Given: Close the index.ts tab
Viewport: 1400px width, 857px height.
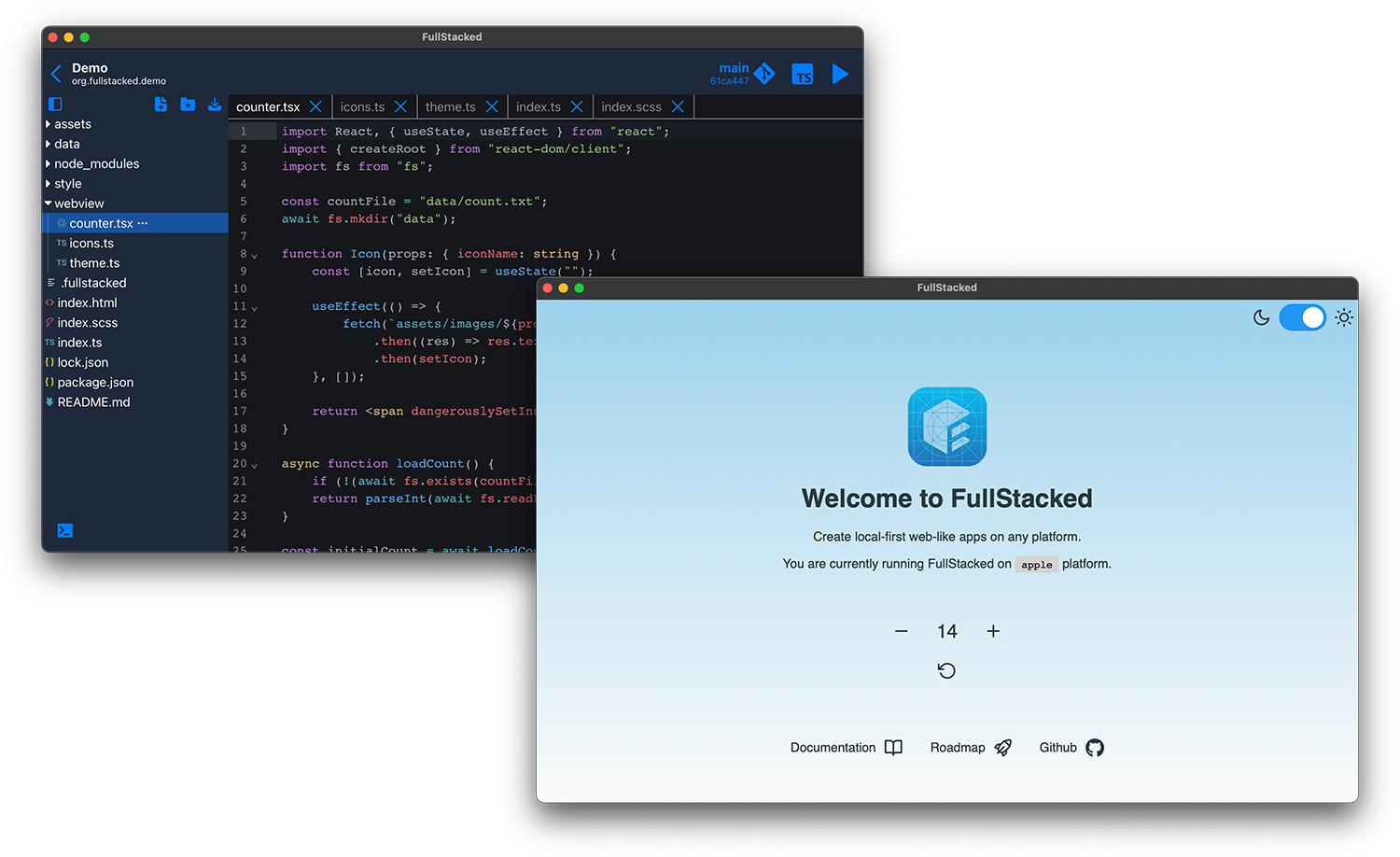Looking at the screenshot, I should (577, 106).
